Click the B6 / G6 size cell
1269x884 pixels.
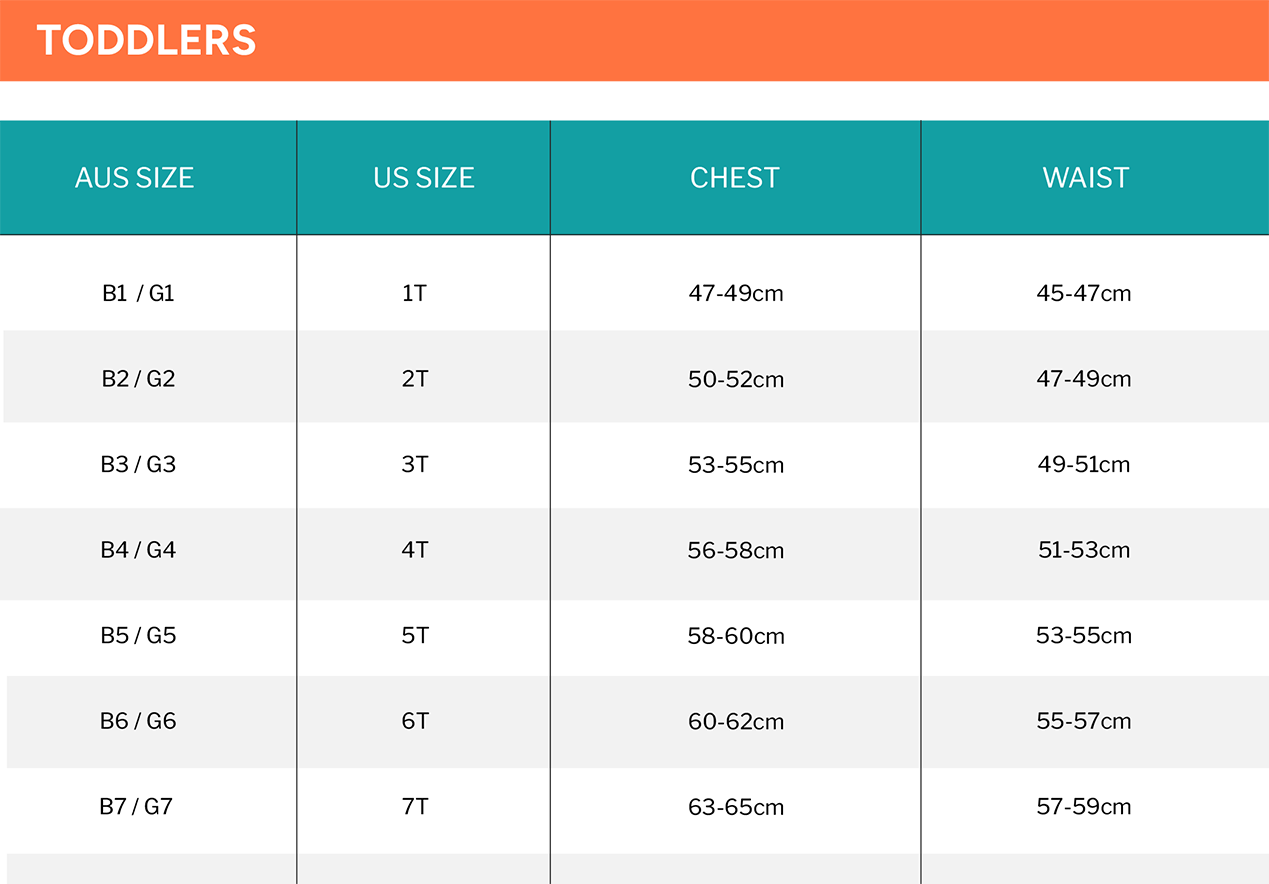click(138, 721)
